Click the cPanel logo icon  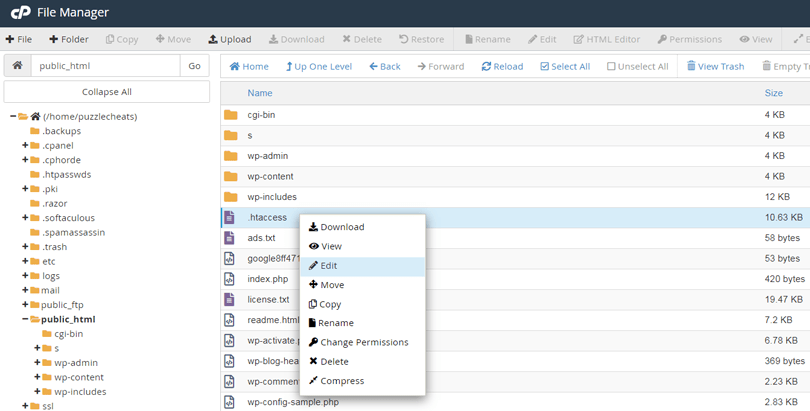click(21, 12)
